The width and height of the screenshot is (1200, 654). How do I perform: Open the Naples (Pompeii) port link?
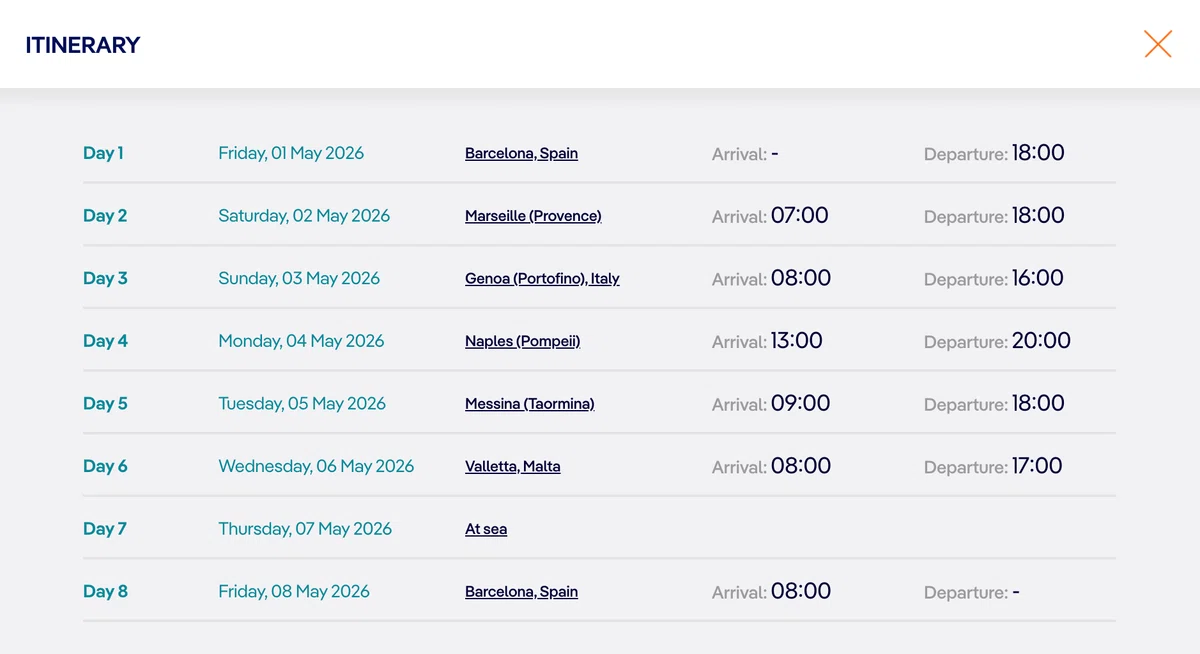522,341
